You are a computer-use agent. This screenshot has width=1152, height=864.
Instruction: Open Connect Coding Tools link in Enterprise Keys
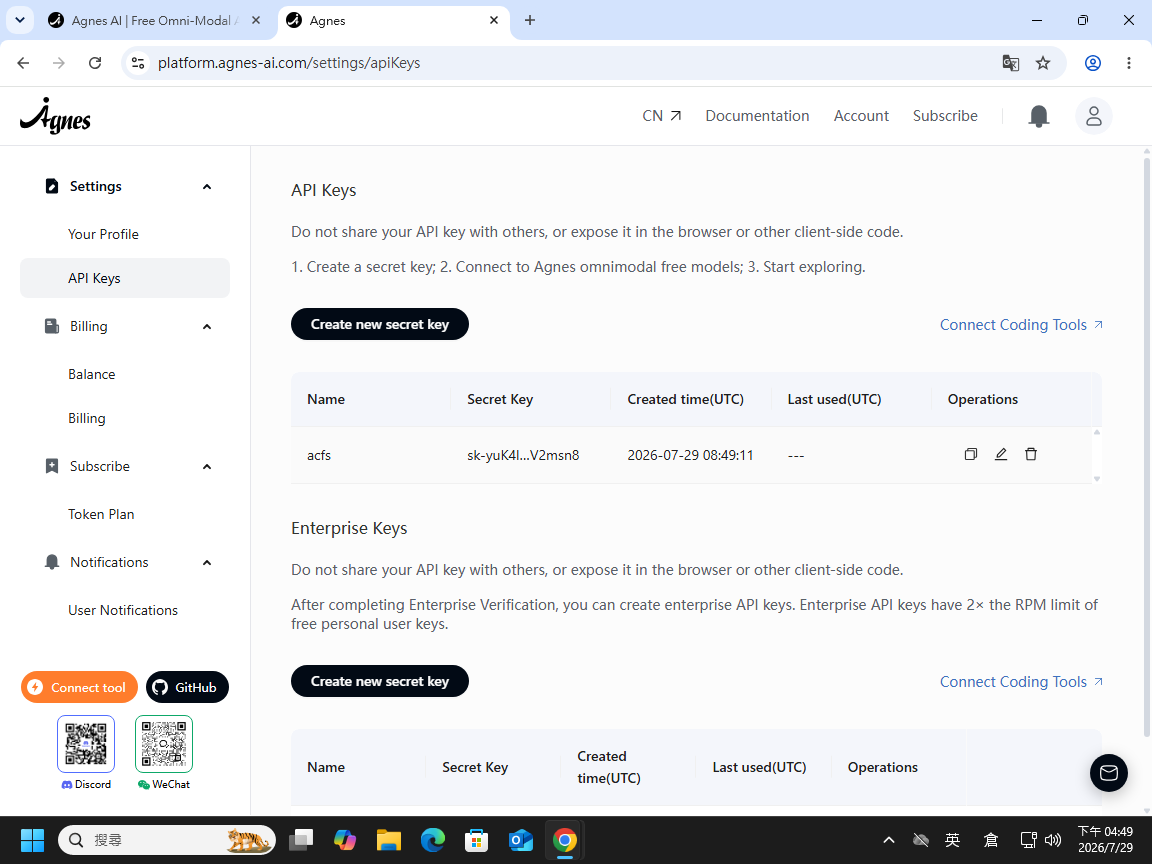tap(1021, 682)
